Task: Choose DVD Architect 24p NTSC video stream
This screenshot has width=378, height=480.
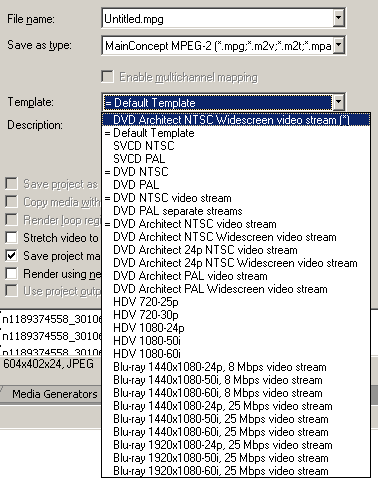Action: (236, 250)
